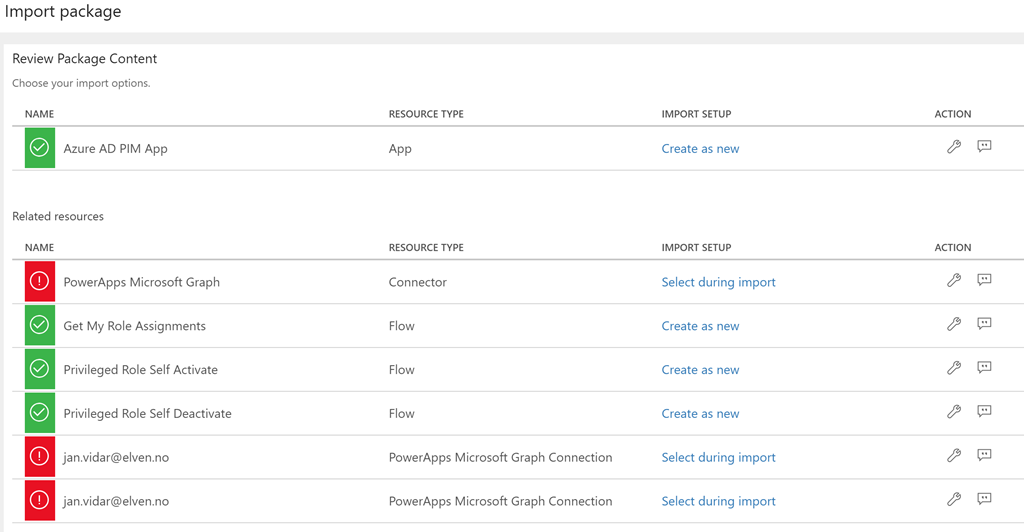
Task: Open comment icon for Privileged Role Self Deactivate
Action: click(x=984, y=411)
